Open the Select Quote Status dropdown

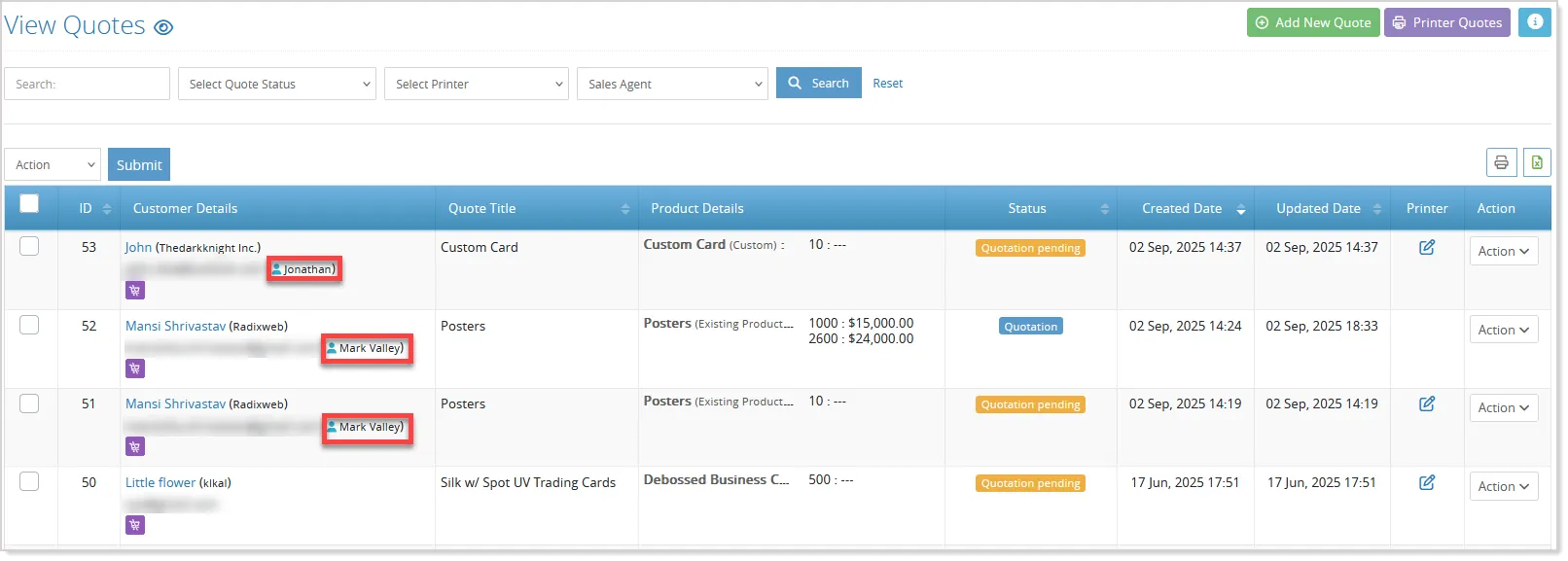(x=277, y=84)
